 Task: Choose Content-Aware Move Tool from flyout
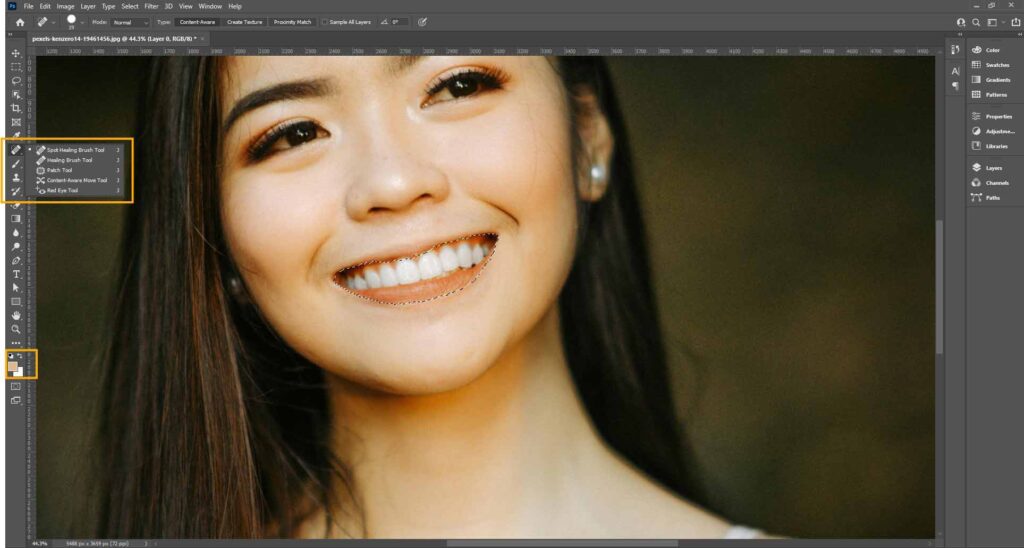pyautogui.click(x=75, y=180)
